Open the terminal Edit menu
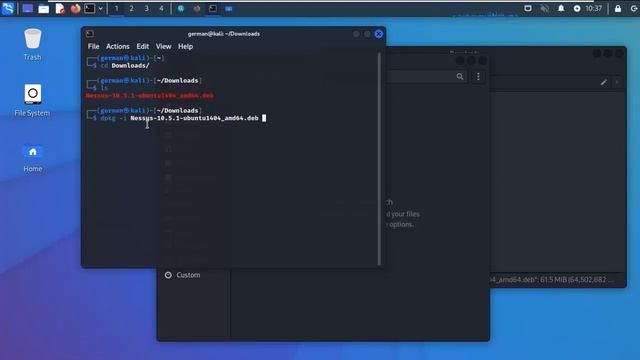This screenshot has width=640, height=360. point(142,47)
